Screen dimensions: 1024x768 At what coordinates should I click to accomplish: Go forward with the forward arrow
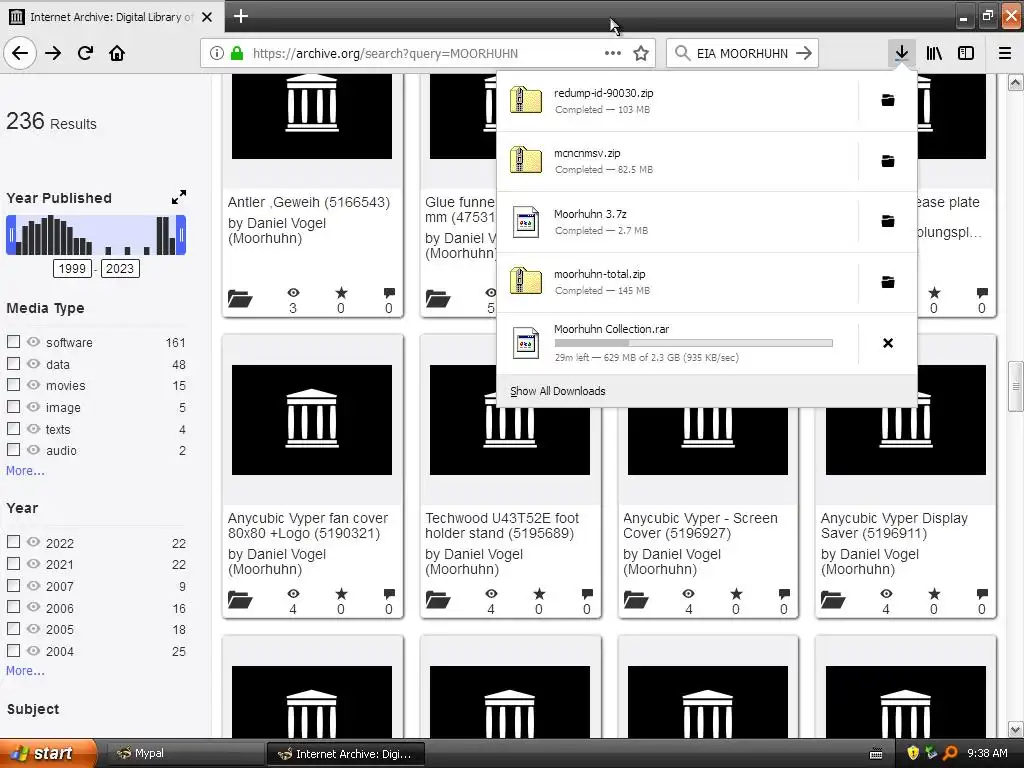53,53
